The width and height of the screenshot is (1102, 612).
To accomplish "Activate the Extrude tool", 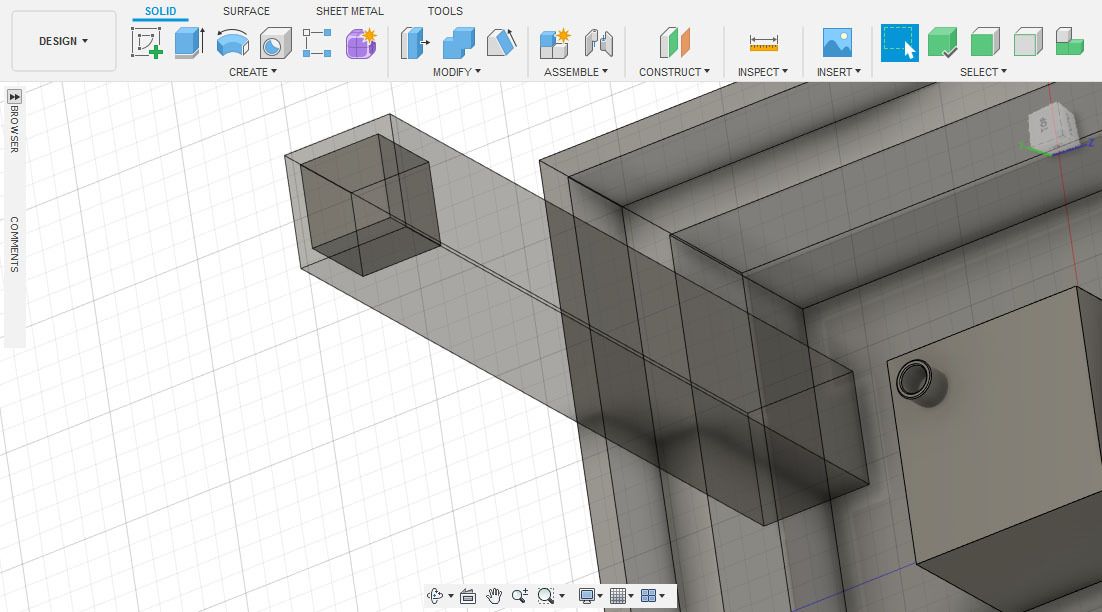I will 187,42.
